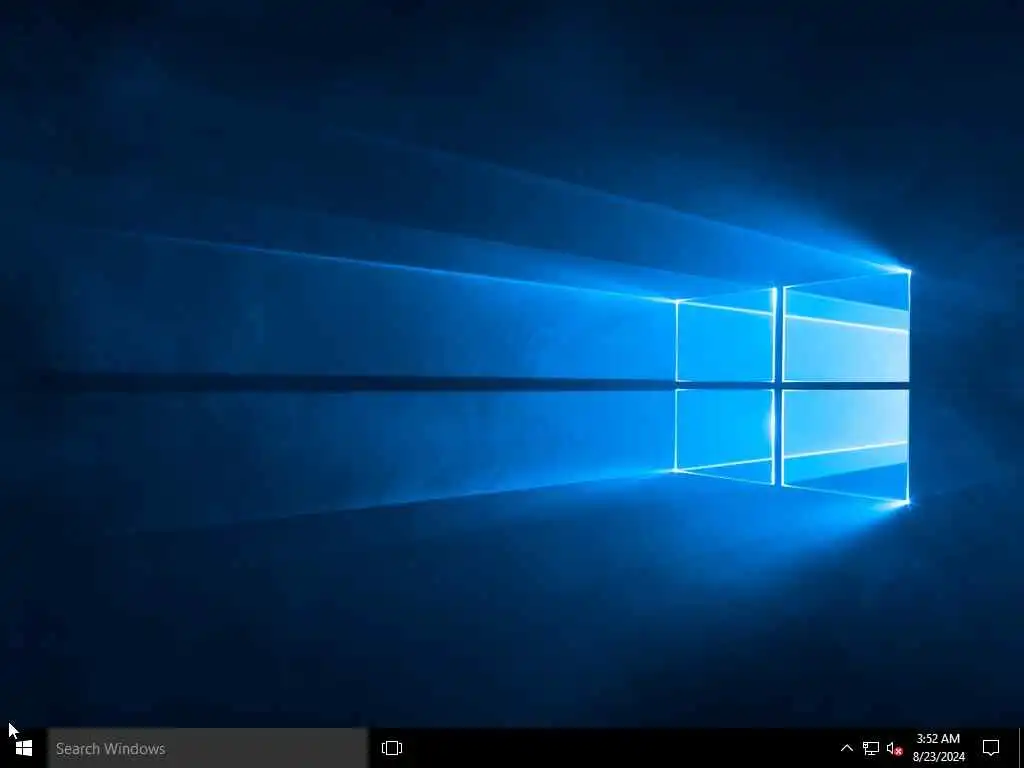Click the Search Windows box
The image size is (1024, 768).
coord(208,748)
